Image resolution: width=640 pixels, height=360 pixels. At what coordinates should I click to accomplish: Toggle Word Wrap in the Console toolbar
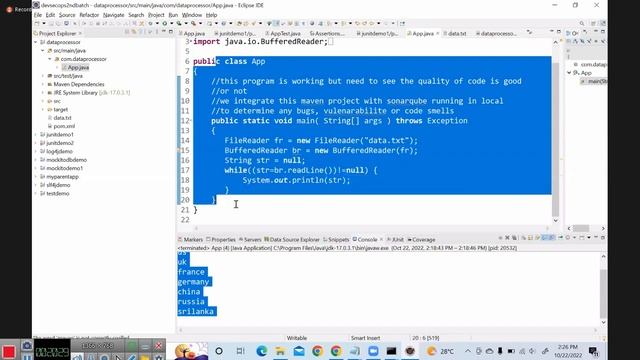click(537, 238)
